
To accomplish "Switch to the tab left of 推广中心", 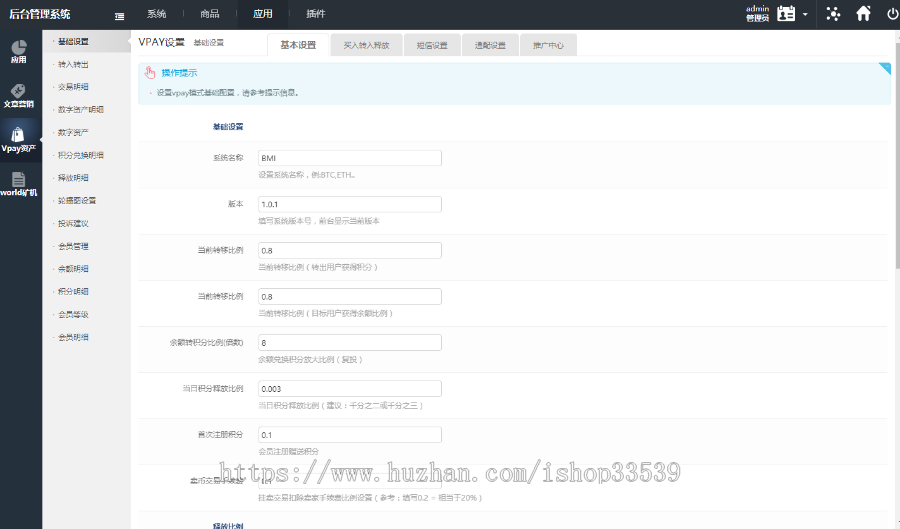I will click(490, 45).
